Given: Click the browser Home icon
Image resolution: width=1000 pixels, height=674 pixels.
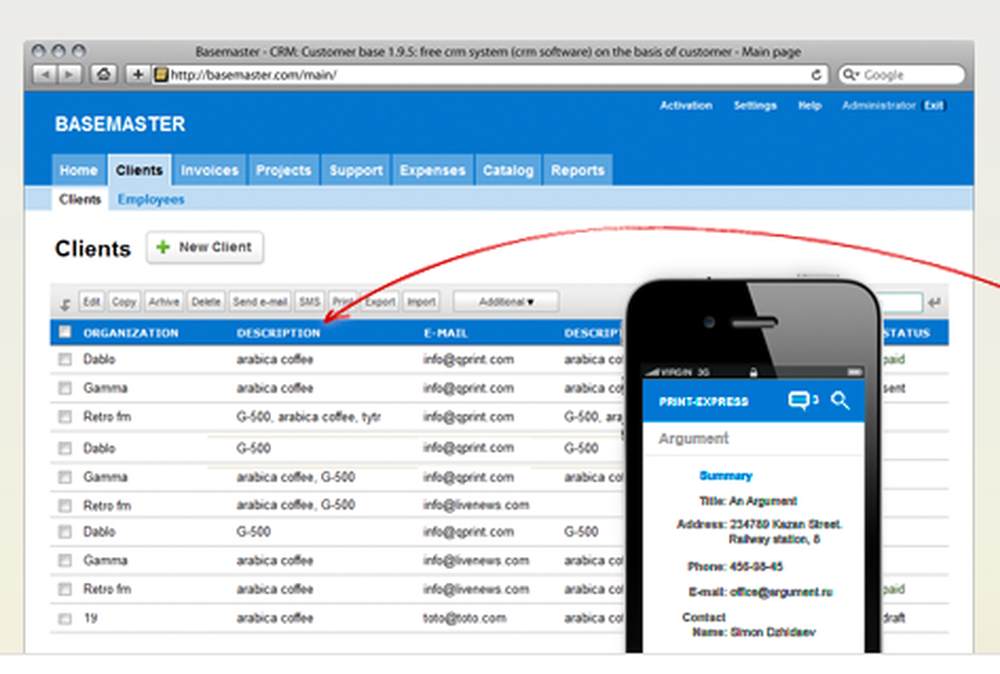Looking at the screenshot, I should (x=104, y=74).
